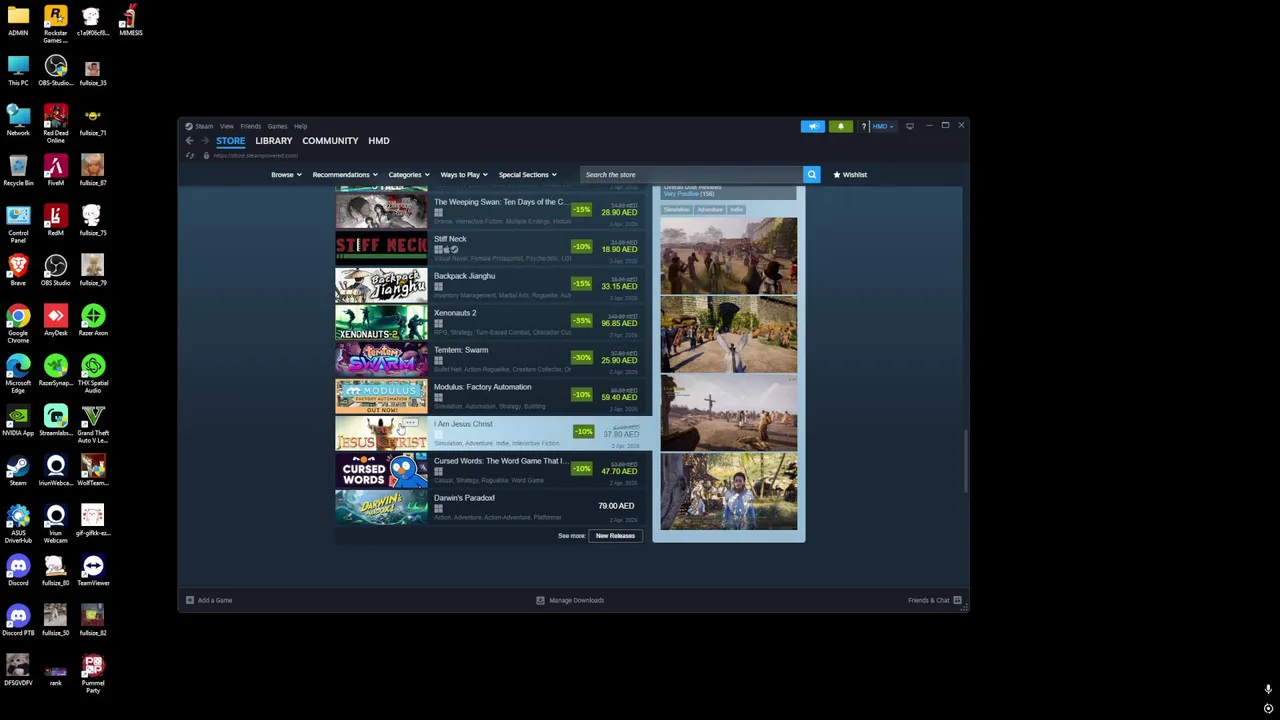1280x720 pixels.
Task: Select the Pummel Party desktop icon
Action: pos(93,674)
